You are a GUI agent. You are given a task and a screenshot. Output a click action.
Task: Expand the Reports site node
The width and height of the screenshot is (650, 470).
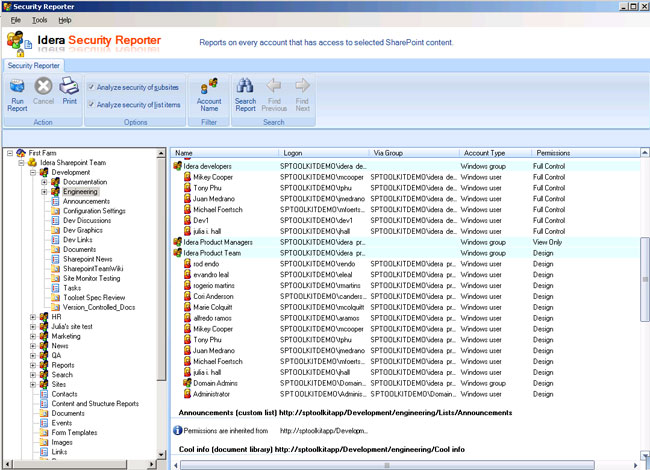tap(33, 365)
